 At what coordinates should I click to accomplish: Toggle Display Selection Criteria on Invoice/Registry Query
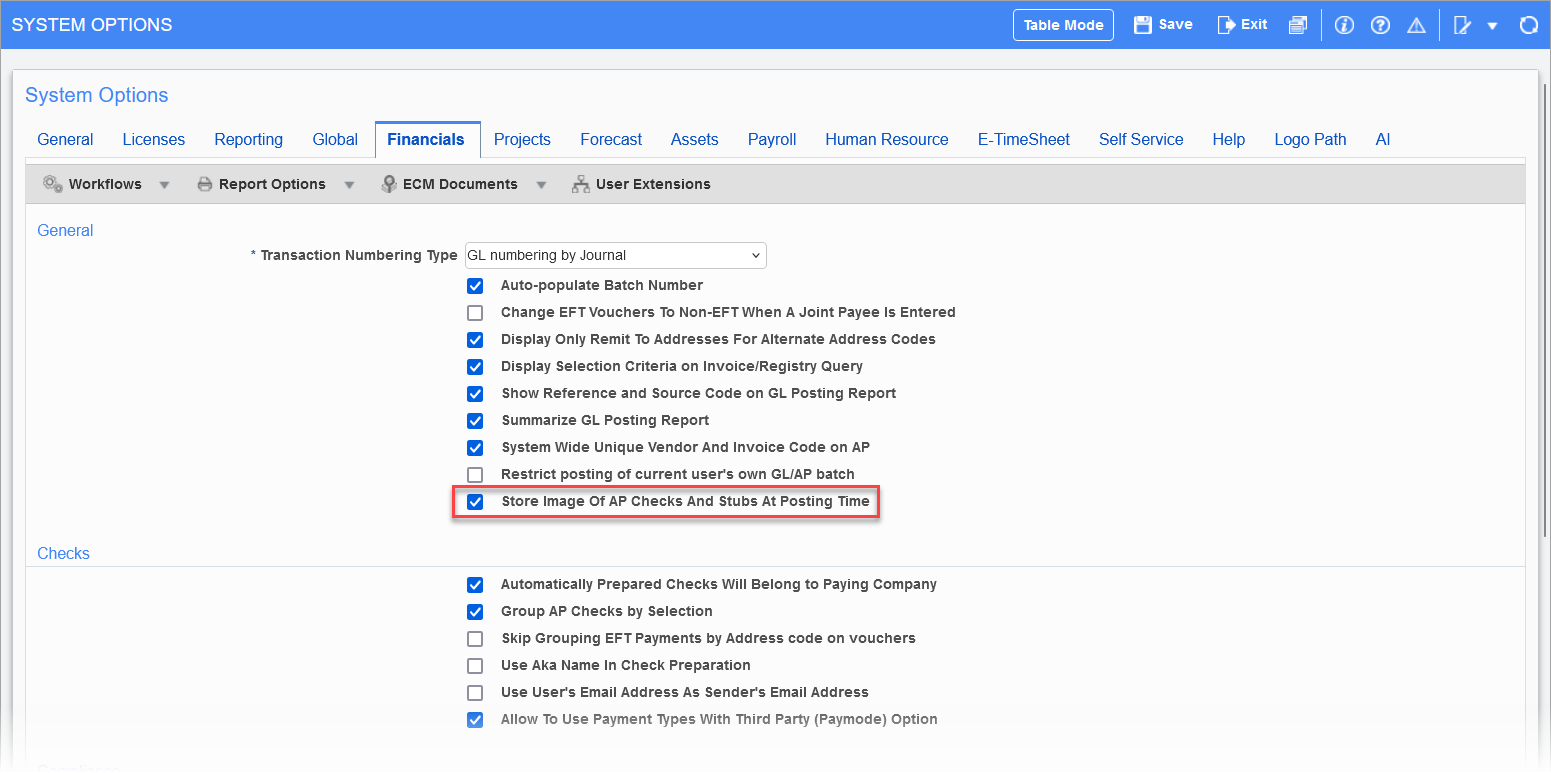[475, 367]
